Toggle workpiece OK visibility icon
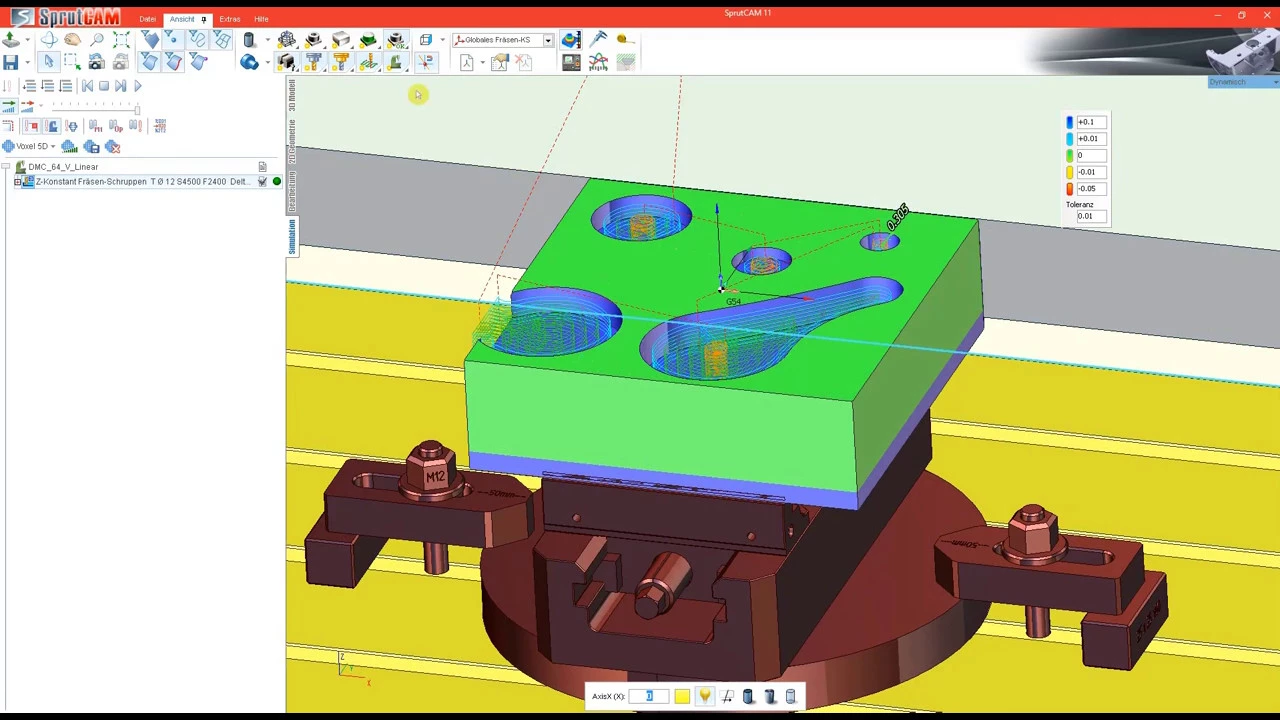The image size is (1280, 720). point(396,39)
